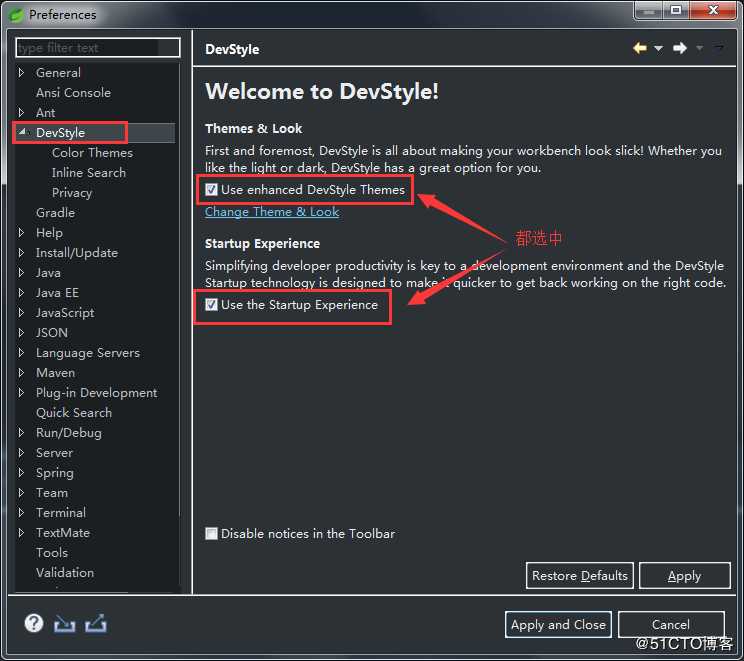
Task: Click Apply and Close button
Action: [x=558, y=624]
